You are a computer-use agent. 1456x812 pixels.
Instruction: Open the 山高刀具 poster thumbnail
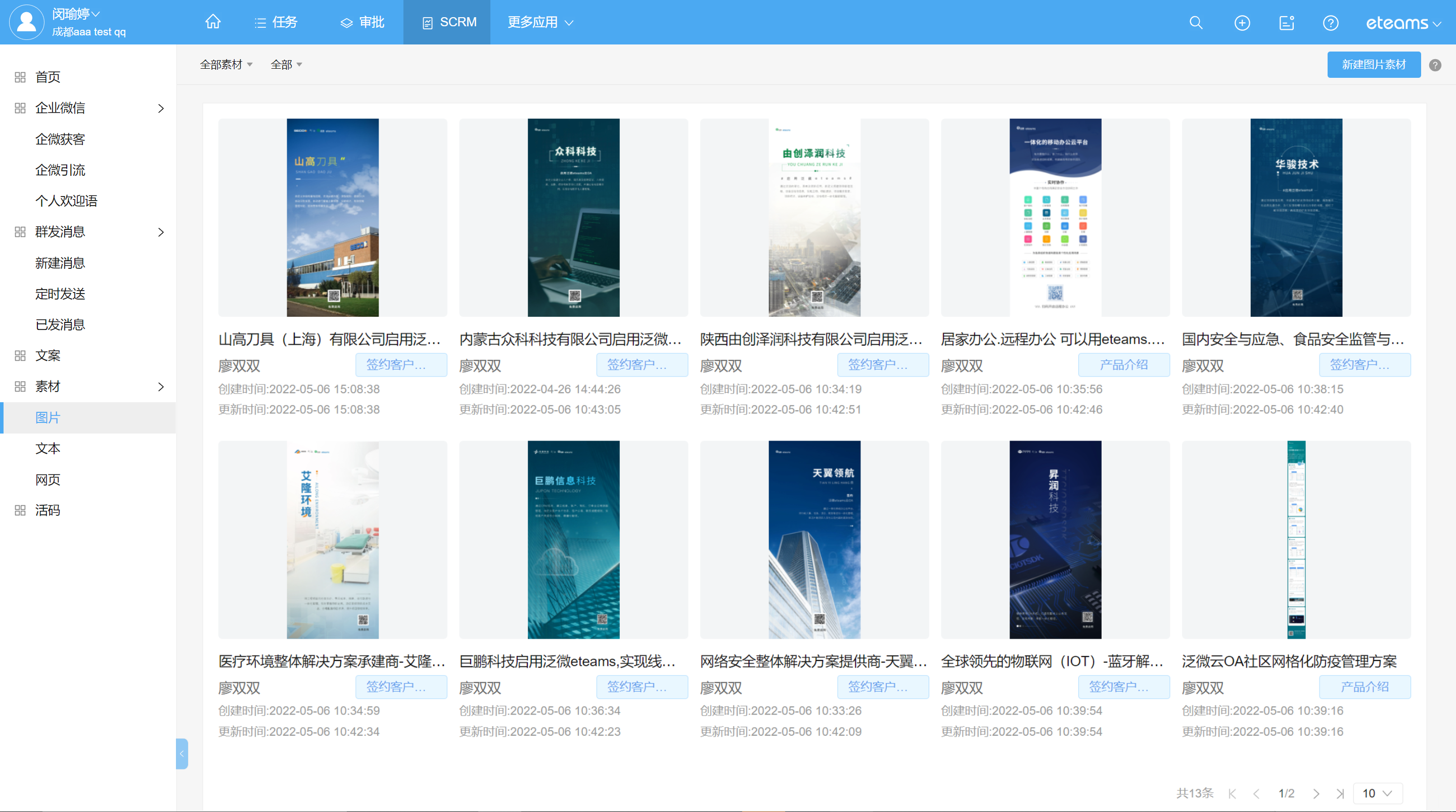(x=332, y=218)
